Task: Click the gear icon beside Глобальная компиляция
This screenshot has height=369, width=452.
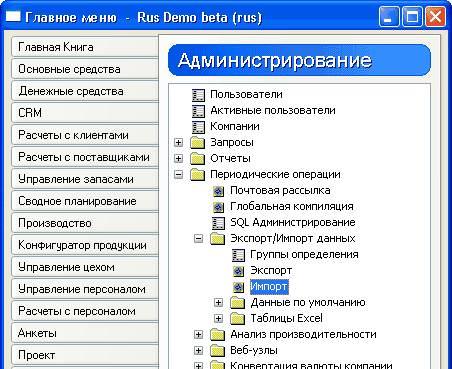Action: 218,207
